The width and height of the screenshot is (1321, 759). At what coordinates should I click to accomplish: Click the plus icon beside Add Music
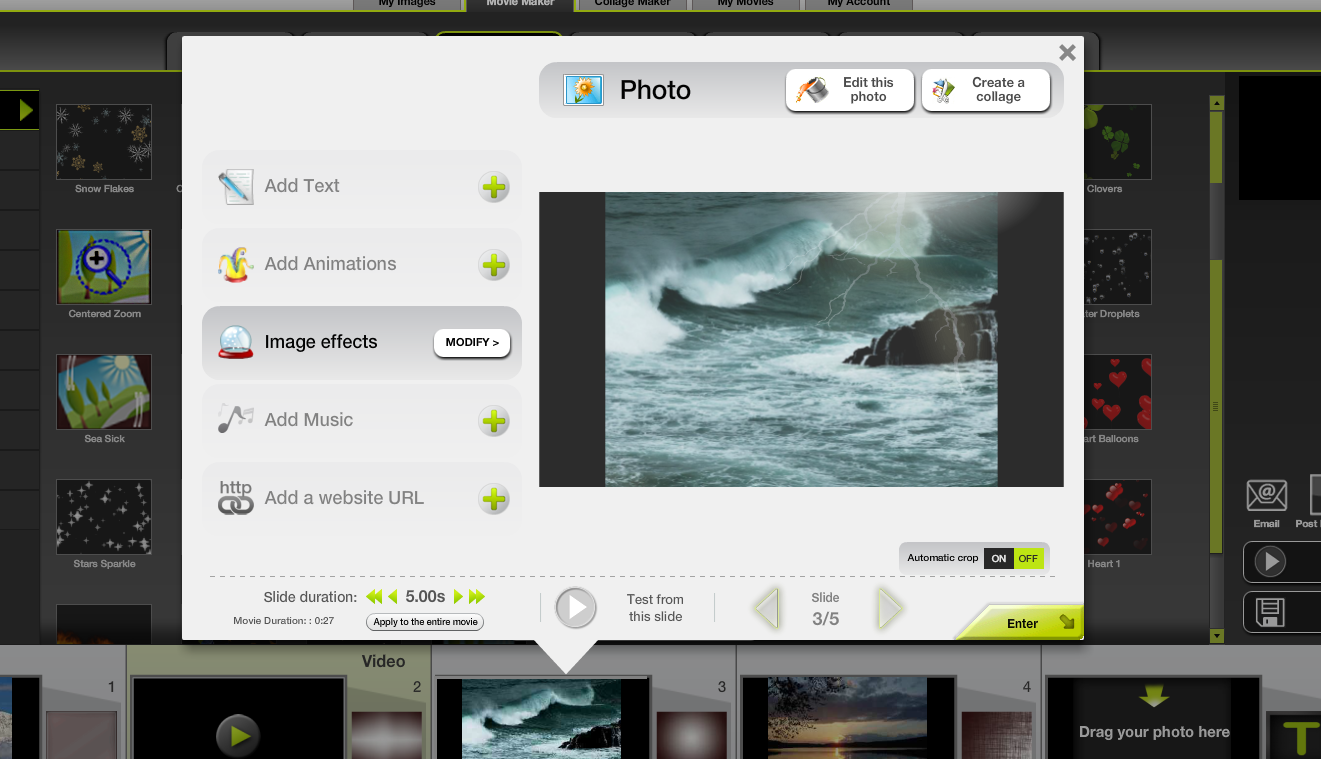pos(494,421)
